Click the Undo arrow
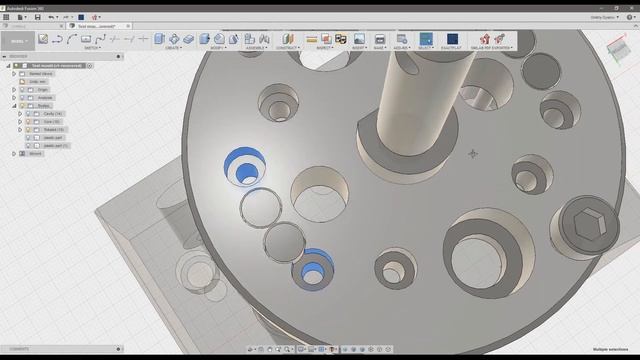 tap(51, 17)
